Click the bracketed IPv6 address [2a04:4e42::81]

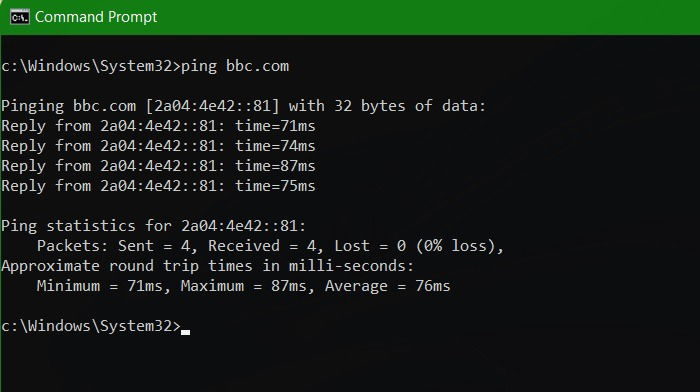tap(212, 106)
